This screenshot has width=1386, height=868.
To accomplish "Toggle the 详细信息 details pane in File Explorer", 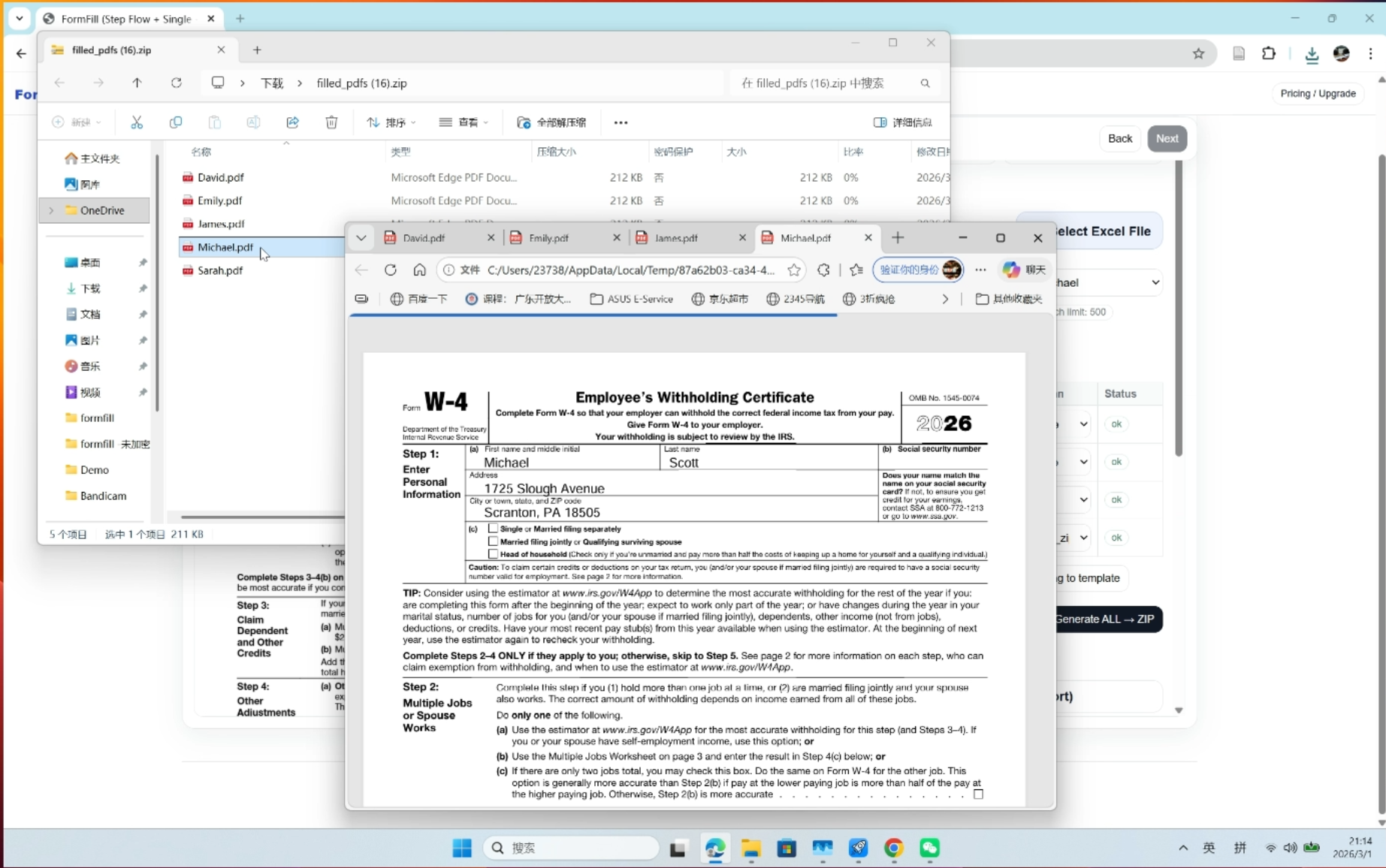I will coord(902,122).
